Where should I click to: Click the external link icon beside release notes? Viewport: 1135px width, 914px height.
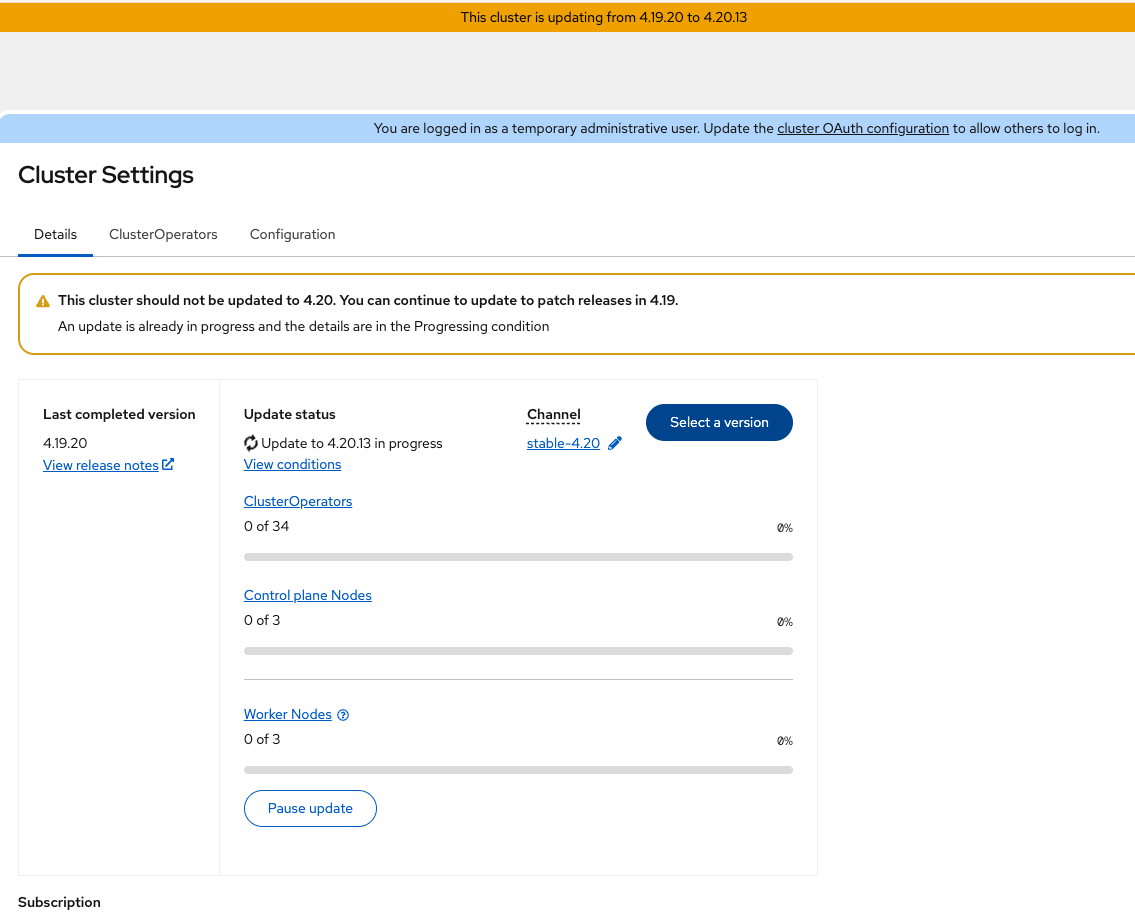pyautogui.click(x=168, y=465)
